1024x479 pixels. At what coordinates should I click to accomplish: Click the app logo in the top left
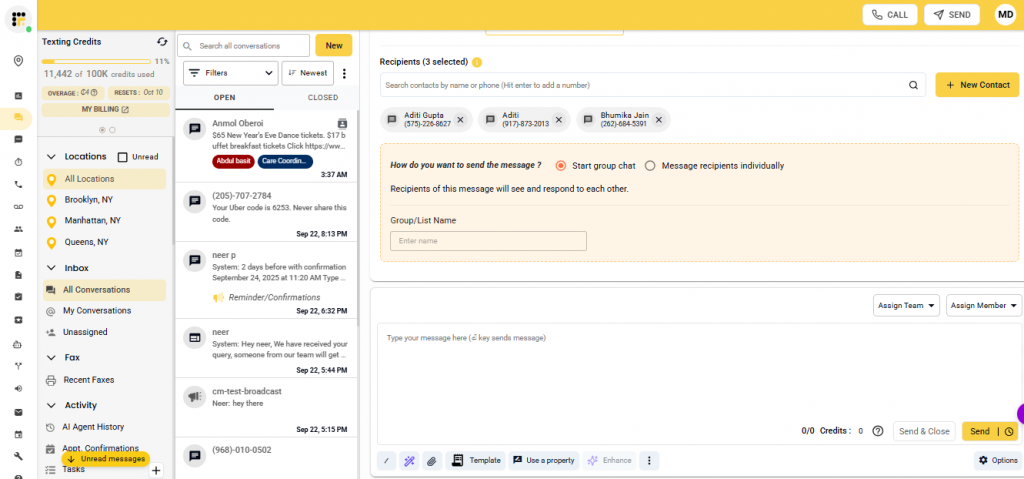[18, 20]
